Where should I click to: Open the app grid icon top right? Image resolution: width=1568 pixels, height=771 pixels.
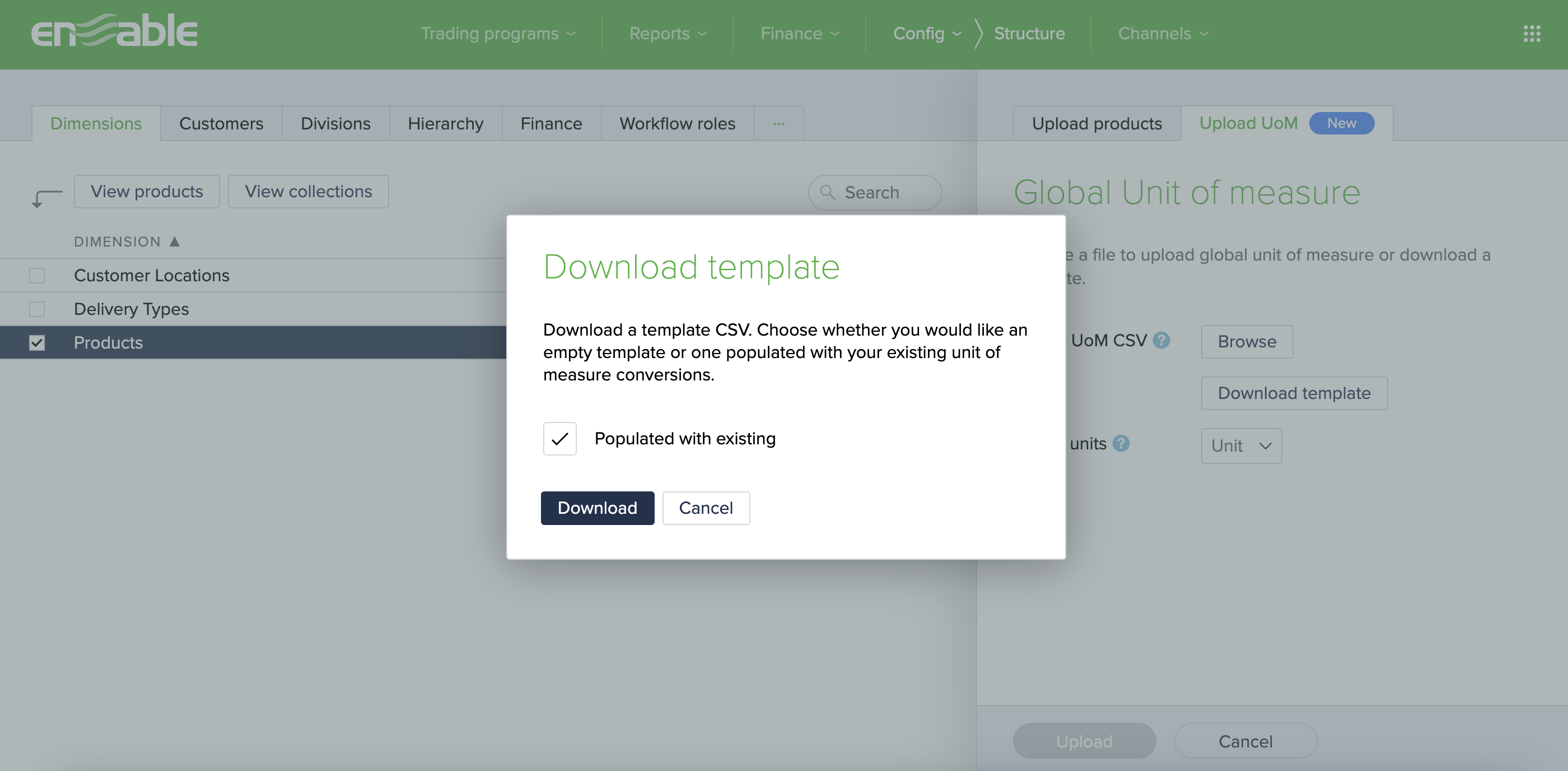coord(1532,34)
